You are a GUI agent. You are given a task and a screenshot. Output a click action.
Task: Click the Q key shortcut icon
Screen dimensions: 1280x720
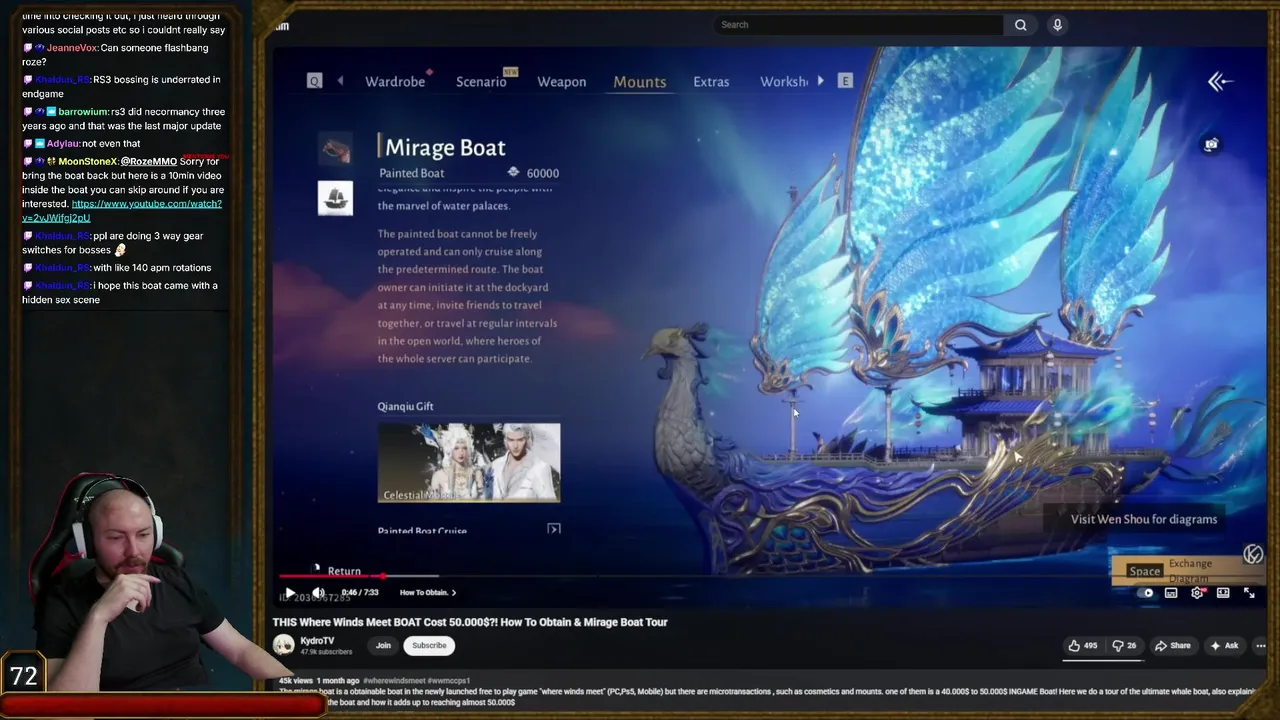pos(315,81)
